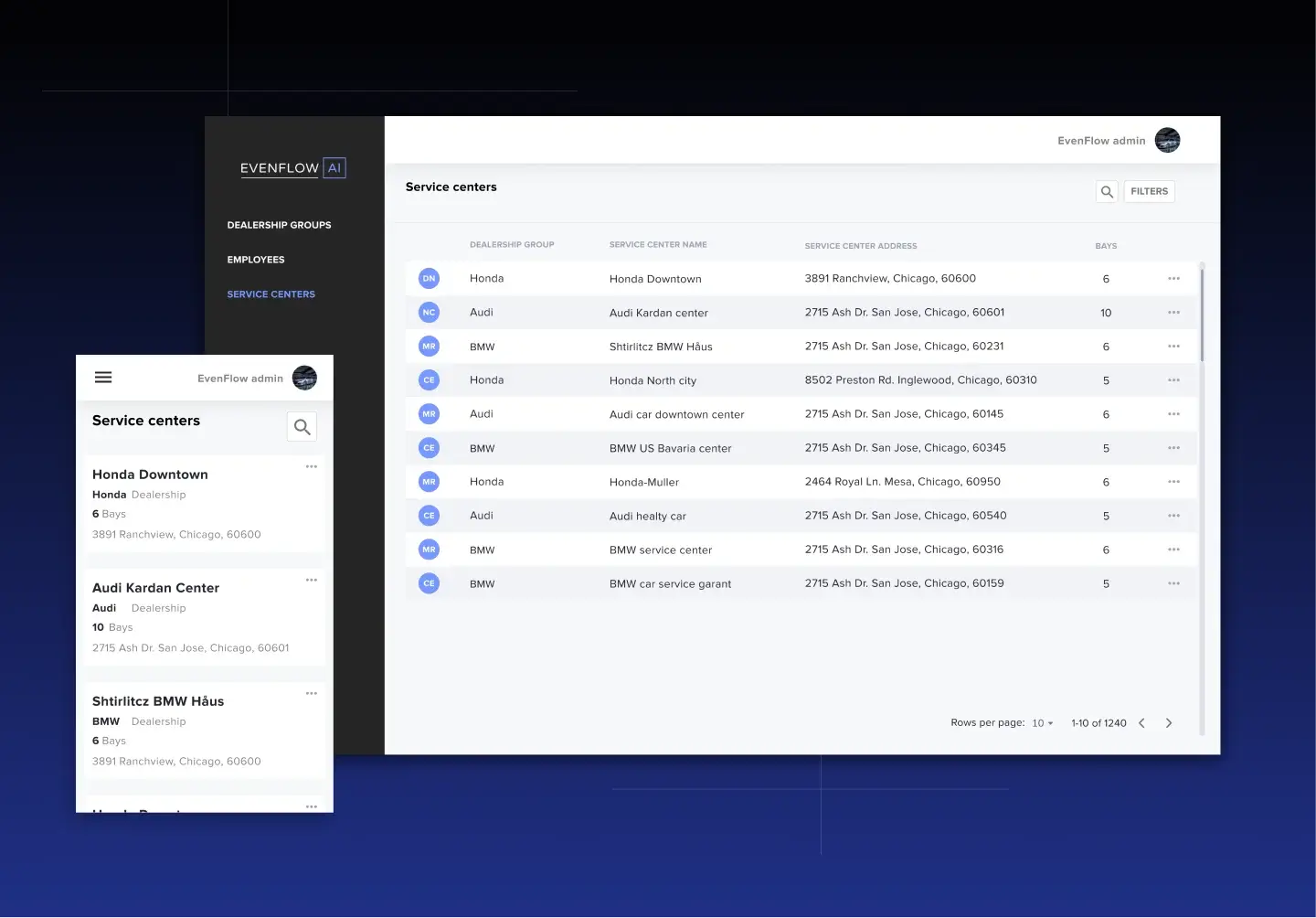Open the hamburger menu in mobile view
1316x918 pixels.
tap(103, 377)
